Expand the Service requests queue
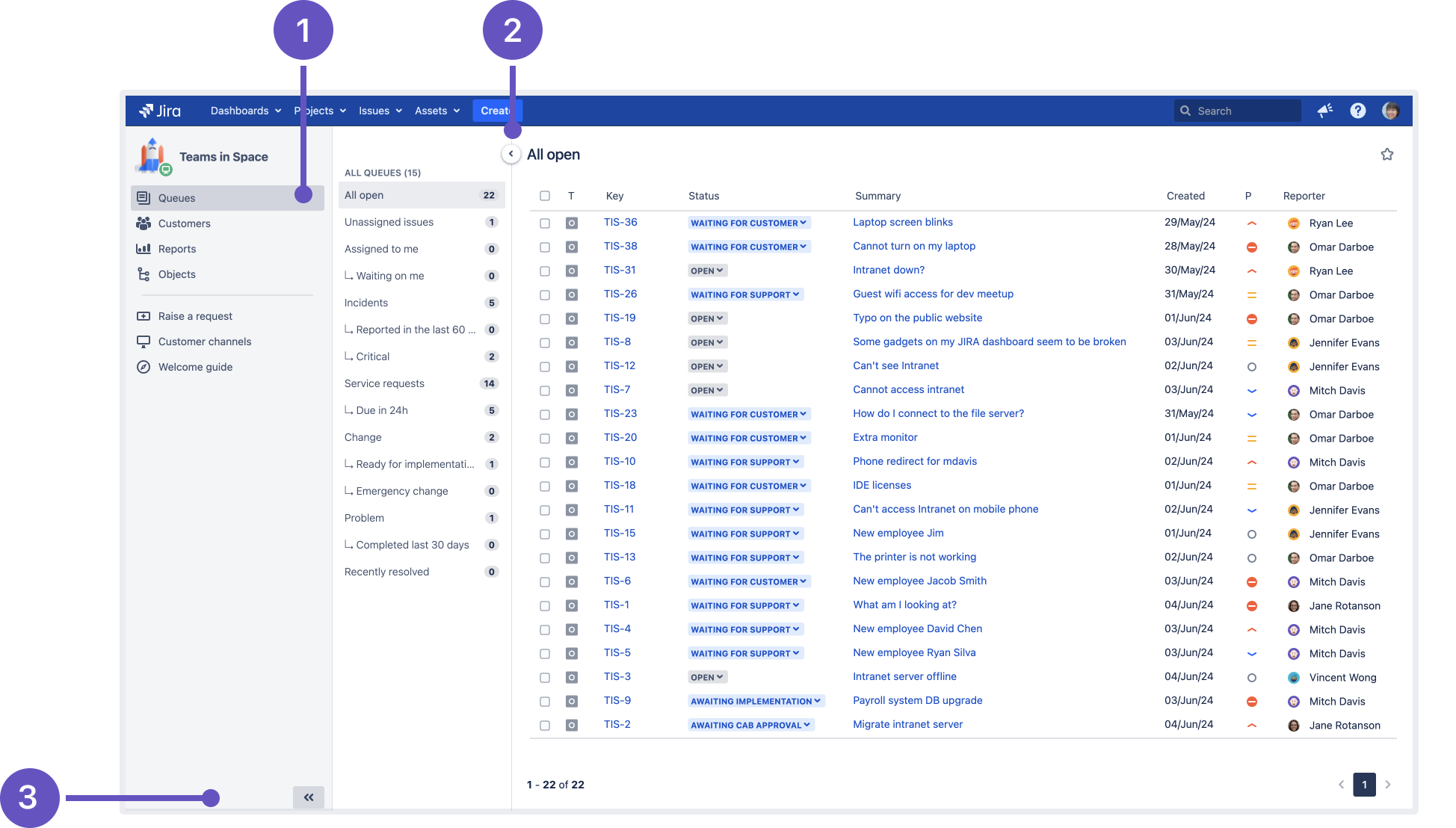Image resolution: width=1456 pixels, height=828 pixels. pyautogui.click(x=384, y=382)
